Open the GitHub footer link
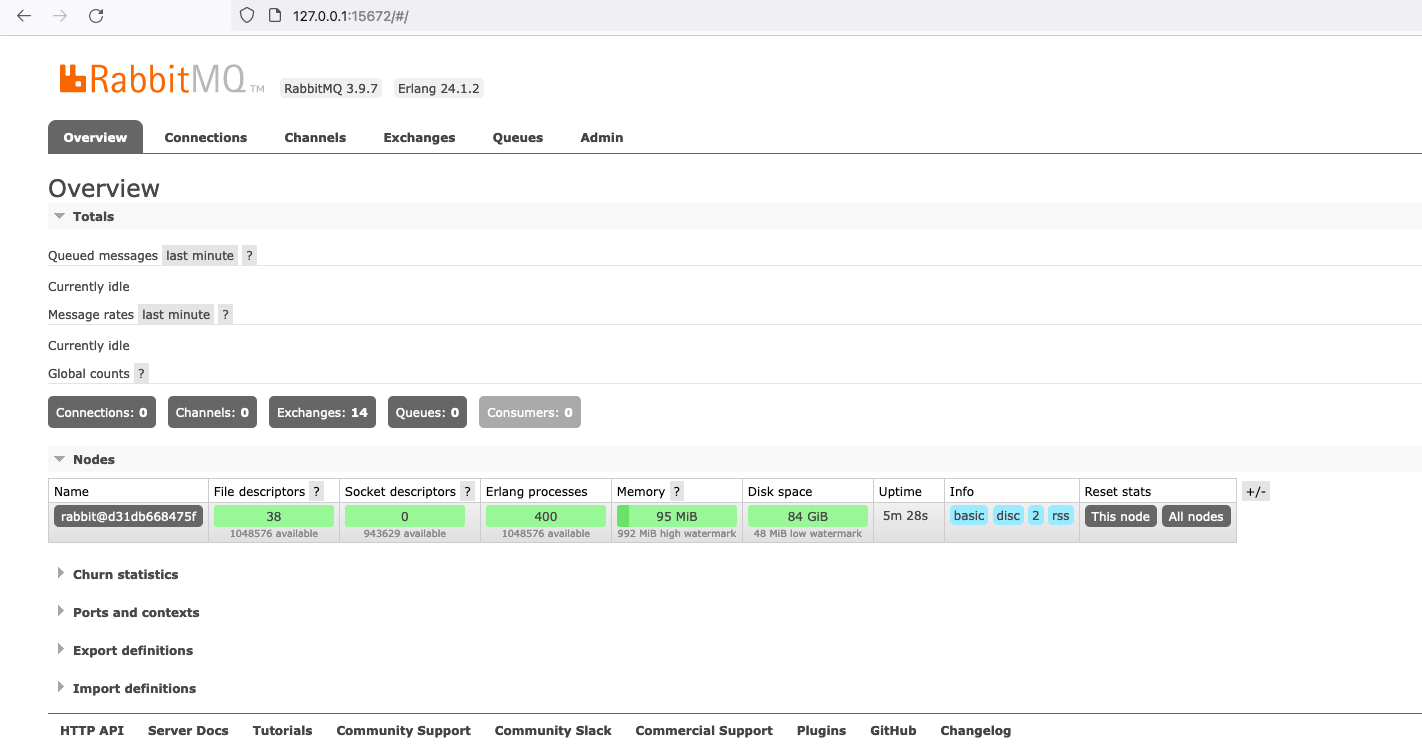Viewport: 1422px width, 746px height. click(894, 730)
